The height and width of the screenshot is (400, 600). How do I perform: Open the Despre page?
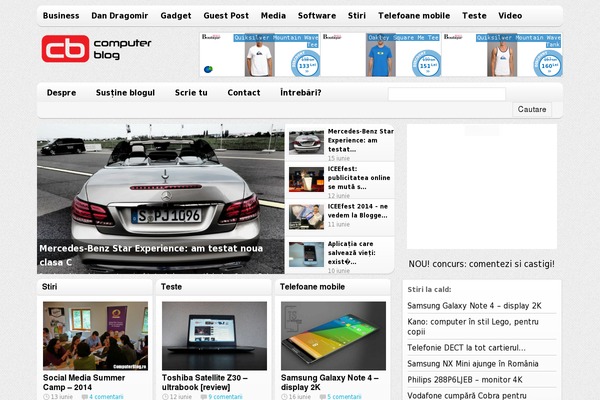click(61, 93)
